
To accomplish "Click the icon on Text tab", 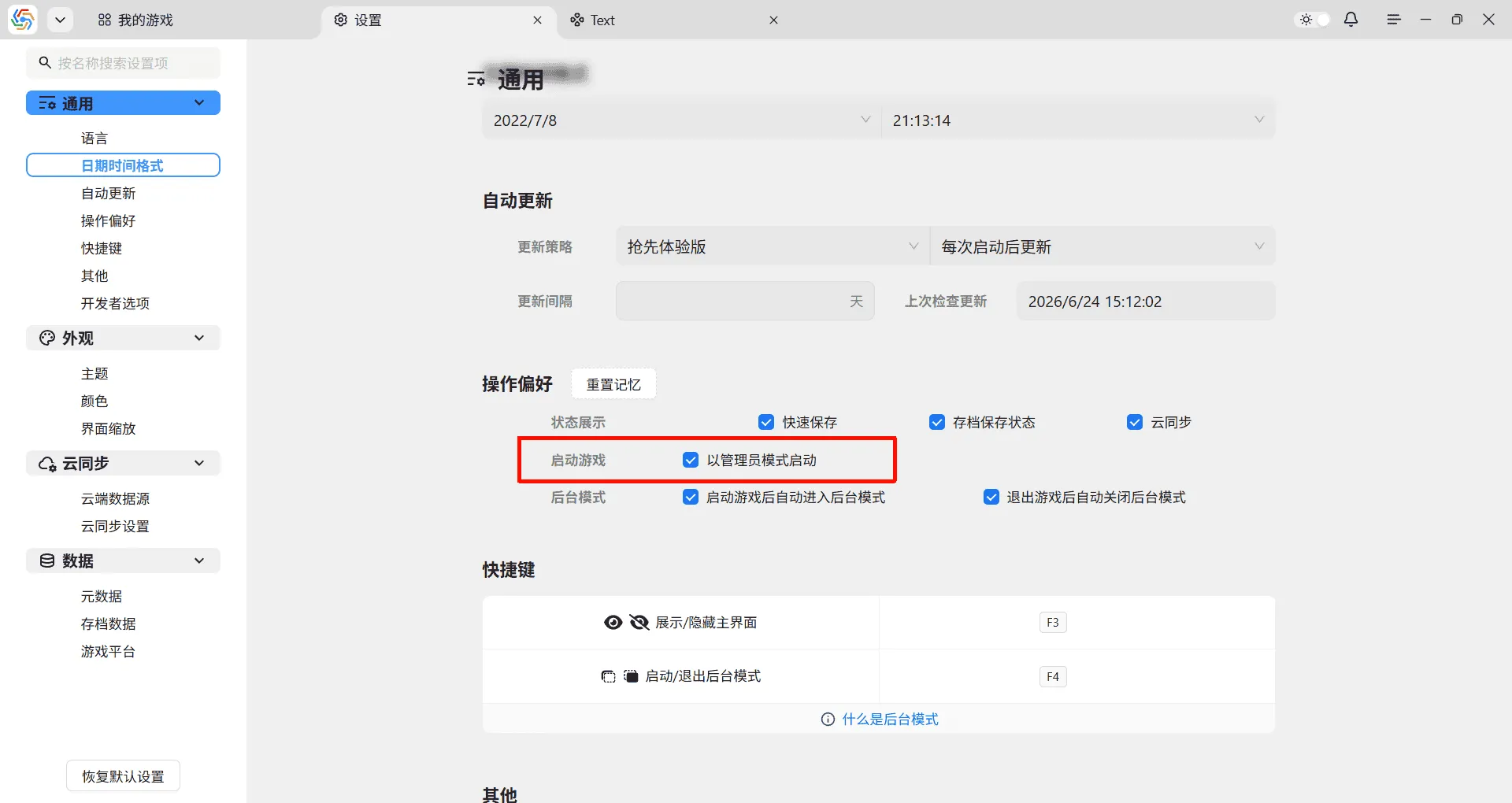I will point(577,20).
